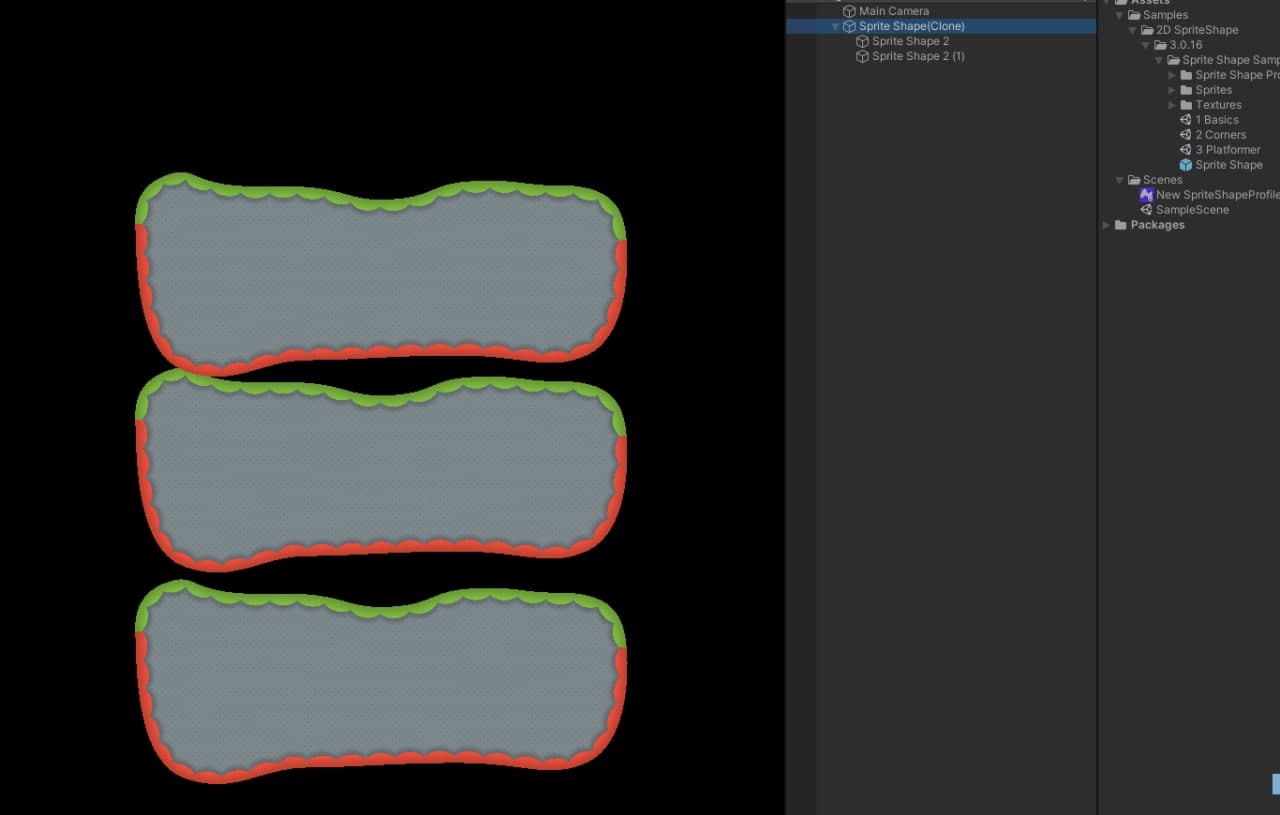Image resolution: width=1280 pixels, height=815 pixels.
Task: Collapse the Sprite Shape(Clone) hierarchy node
Action: click(835, 27)
